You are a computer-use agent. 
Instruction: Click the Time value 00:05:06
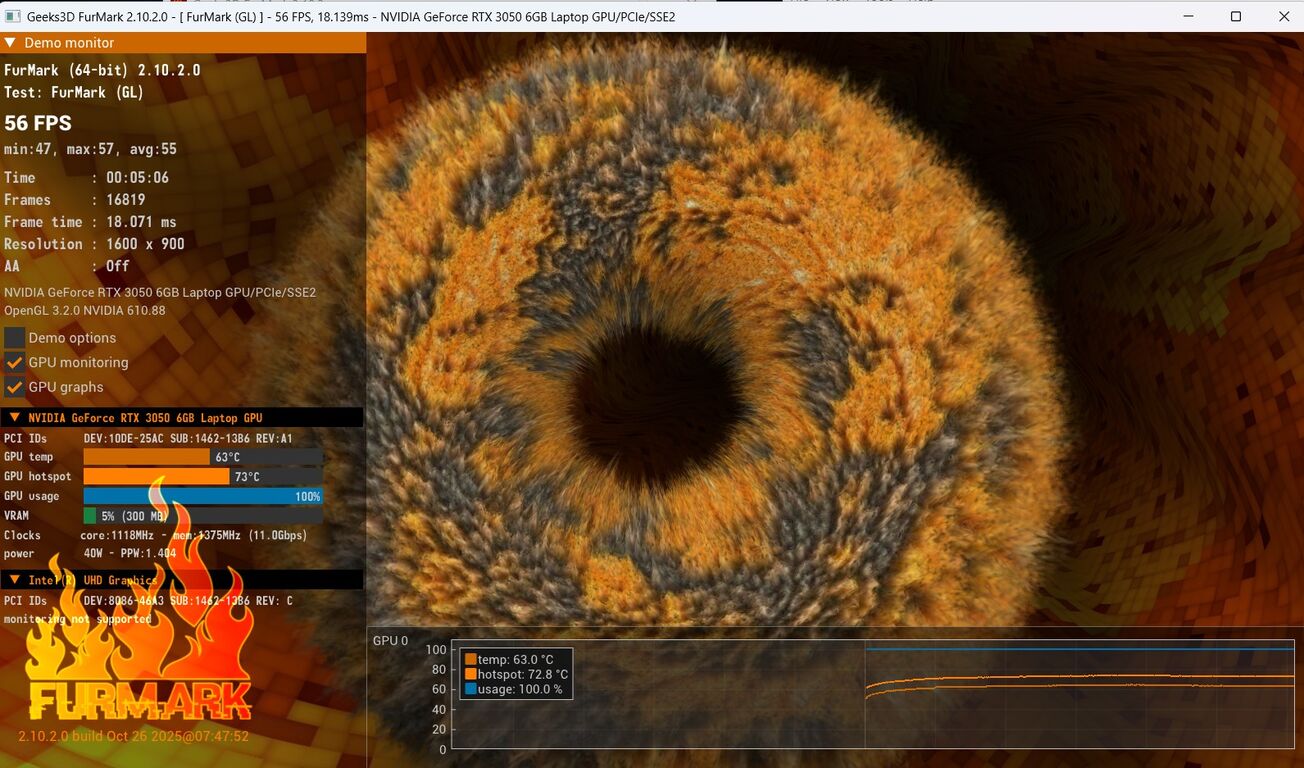tap(137, 178)
